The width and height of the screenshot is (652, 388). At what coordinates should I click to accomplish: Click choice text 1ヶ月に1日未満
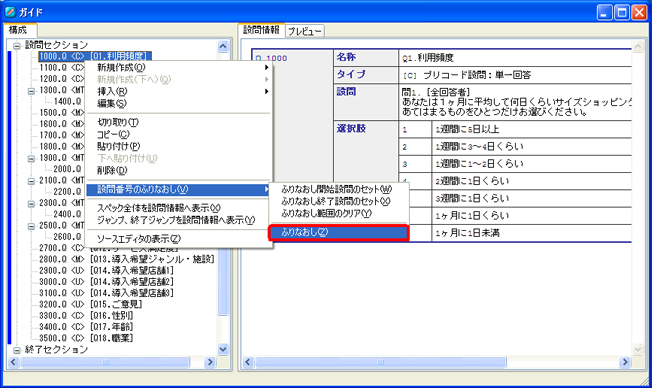467,233
